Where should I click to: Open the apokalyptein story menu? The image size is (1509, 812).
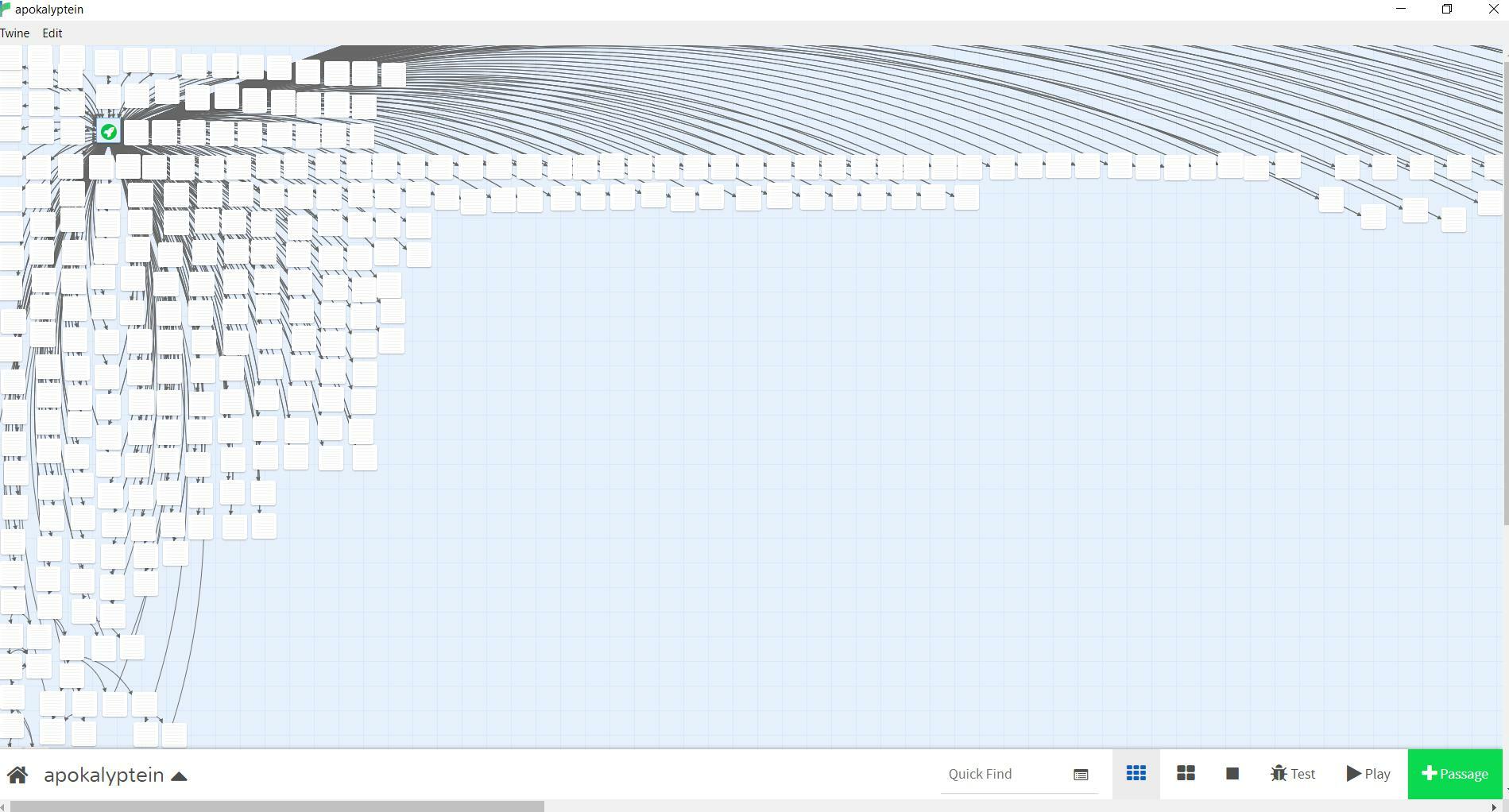[x=103, y=775]
